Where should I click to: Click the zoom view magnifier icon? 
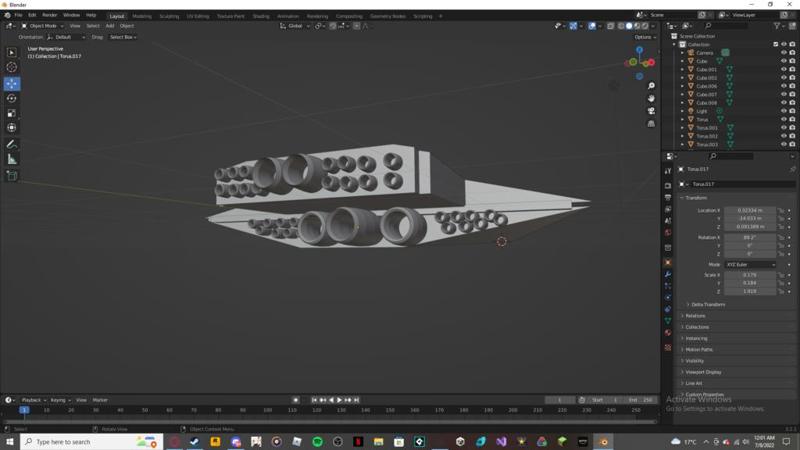pyautogui.click(x=651, y=86)
